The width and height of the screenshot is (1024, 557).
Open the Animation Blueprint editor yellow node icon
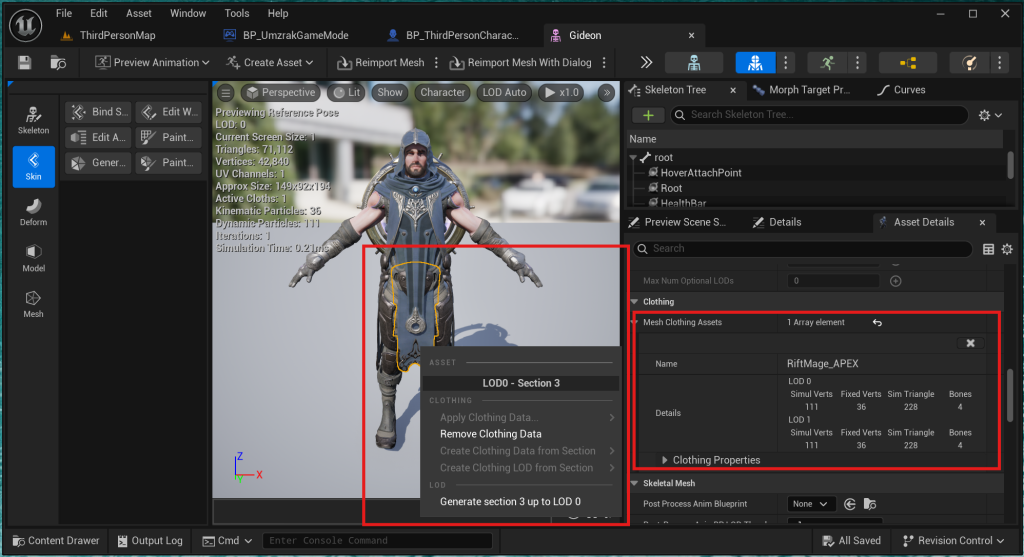(908, 63)
